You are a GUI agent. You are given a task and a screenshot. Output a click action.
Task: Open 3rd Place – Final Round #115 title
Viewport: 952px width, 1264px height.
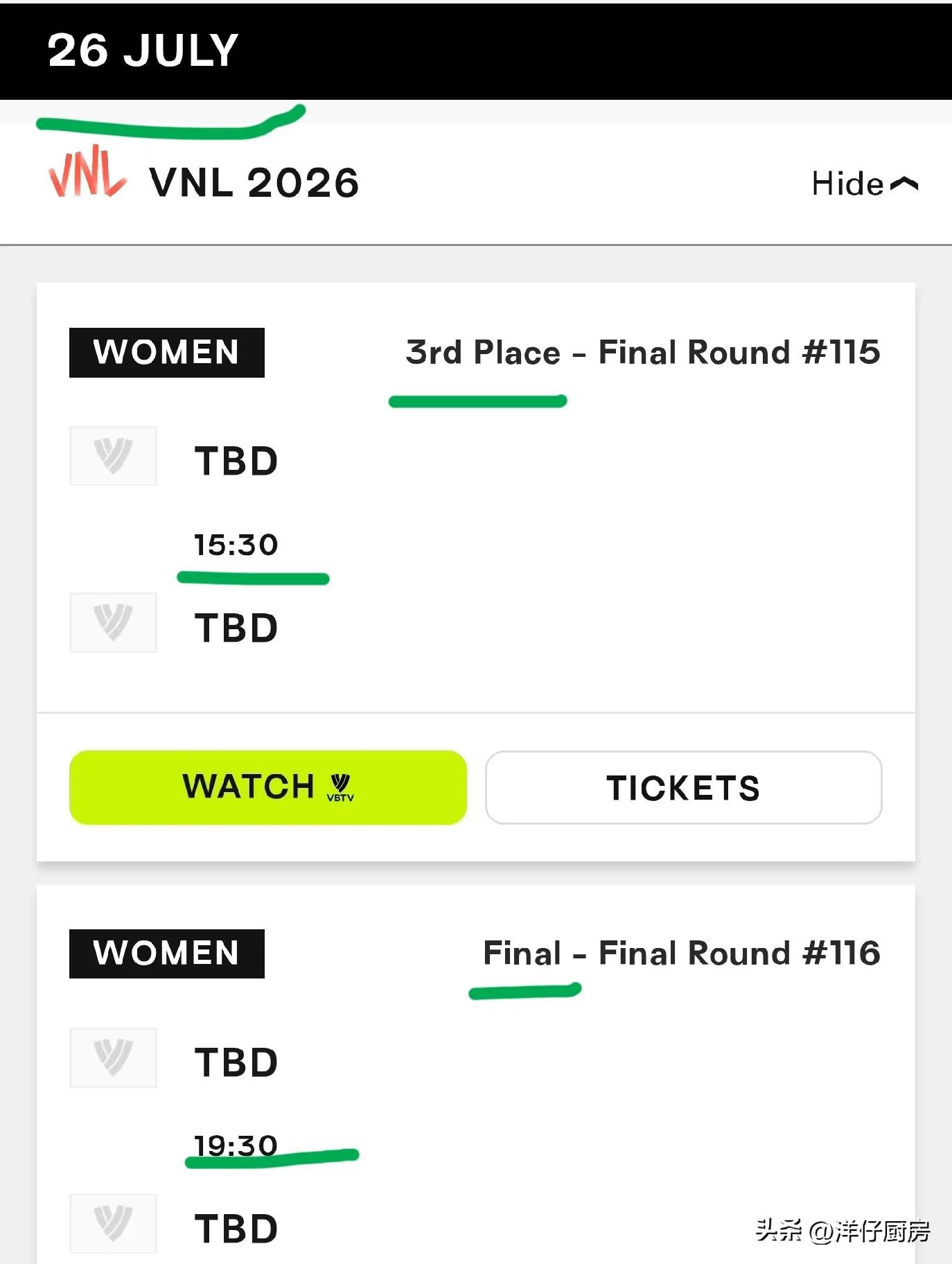click(x=643, y=352)
